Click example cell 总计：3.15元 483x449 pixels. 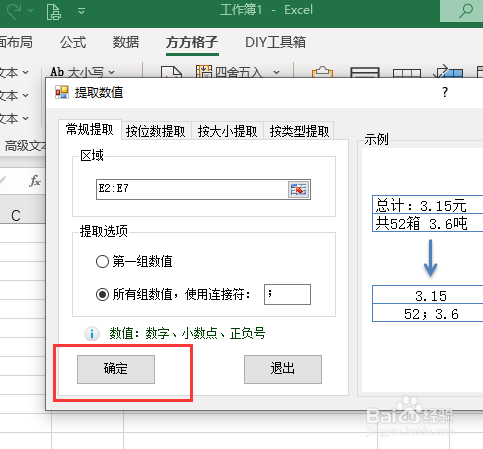coord(428,205)
